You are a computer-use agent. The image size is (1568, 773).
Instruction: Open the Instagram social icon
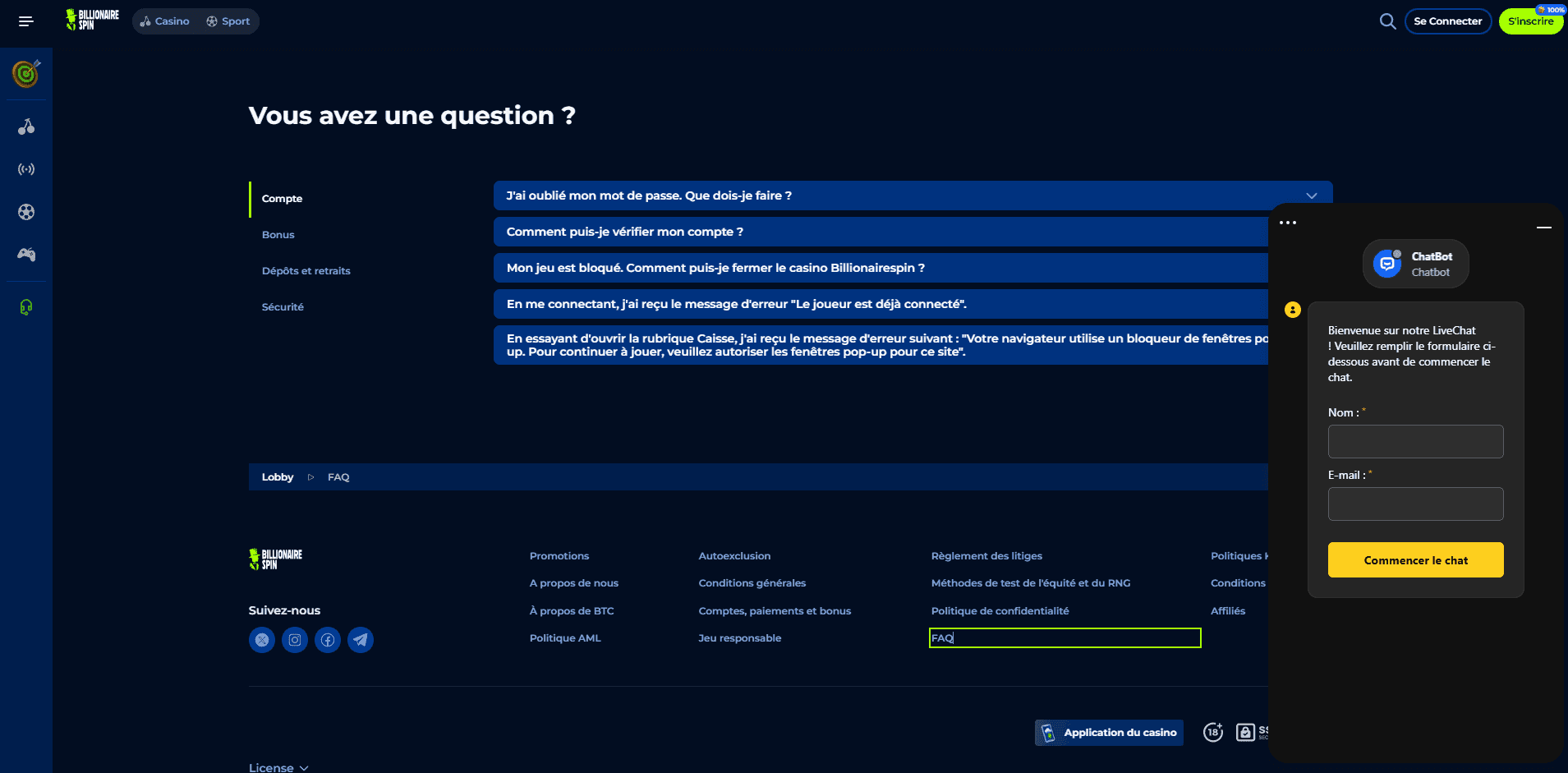[x=295, y=640]
